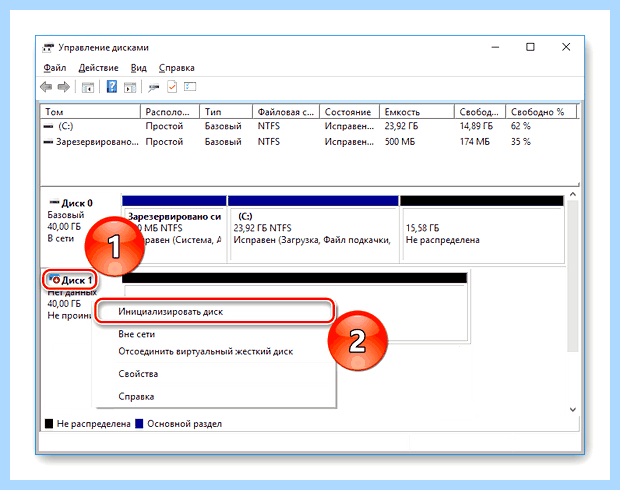Image resolution: width=620 pixels, height=490 pixels.
Task: Select the Диск 1 unallocated space block
Action: point(295,306)
